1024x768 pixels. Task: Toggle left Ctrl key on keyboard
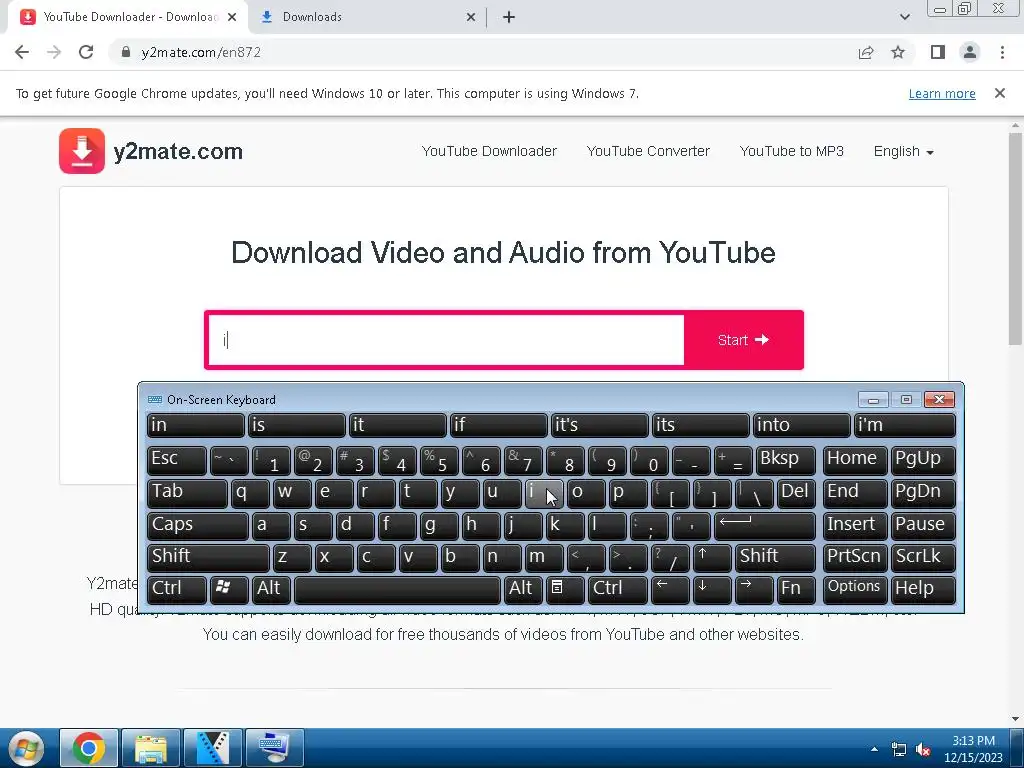pos(177,589)
